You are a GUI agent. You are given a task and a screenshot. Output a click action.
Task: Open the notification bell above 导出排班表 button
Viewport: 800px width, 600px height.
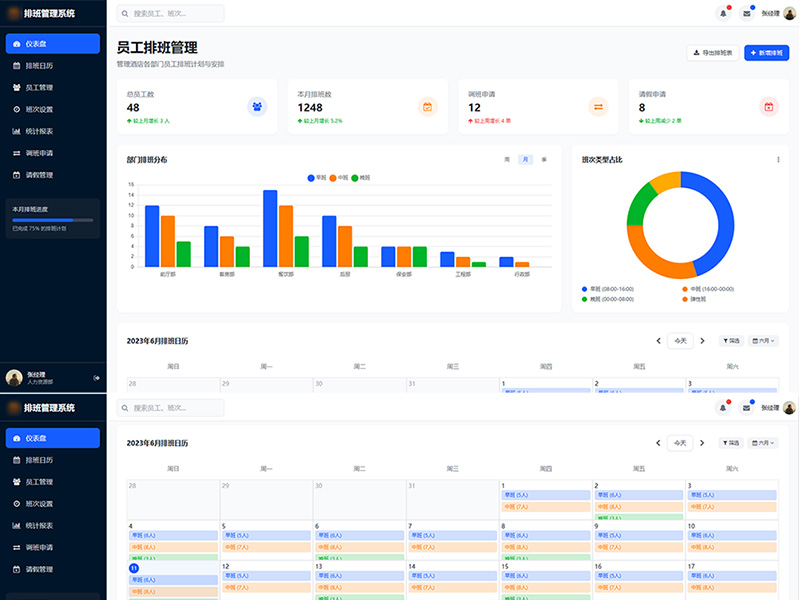tap(723, 14)
